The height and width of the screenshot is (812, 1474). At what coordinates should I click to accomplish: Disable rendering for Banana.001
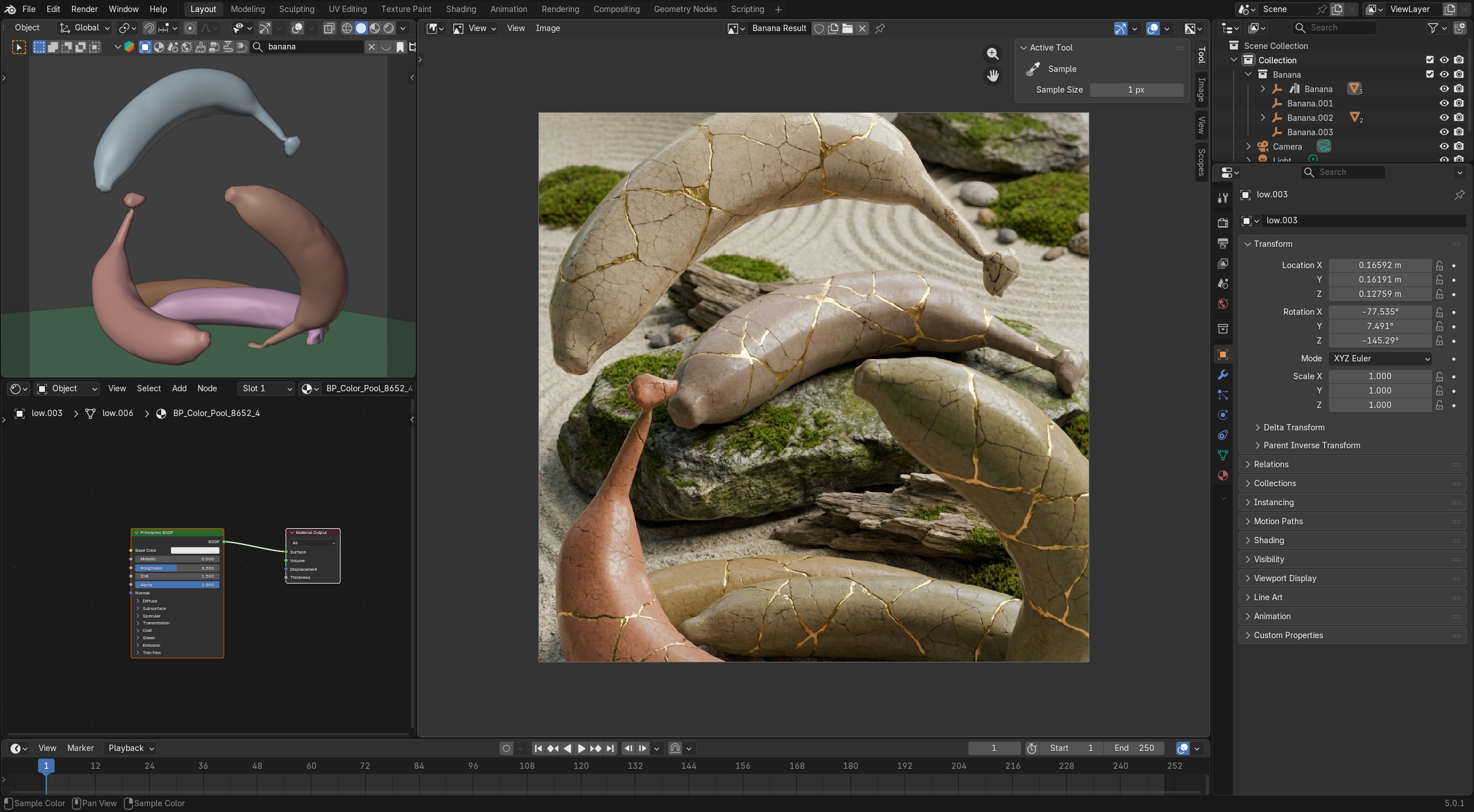click(x=1458, y=103)
